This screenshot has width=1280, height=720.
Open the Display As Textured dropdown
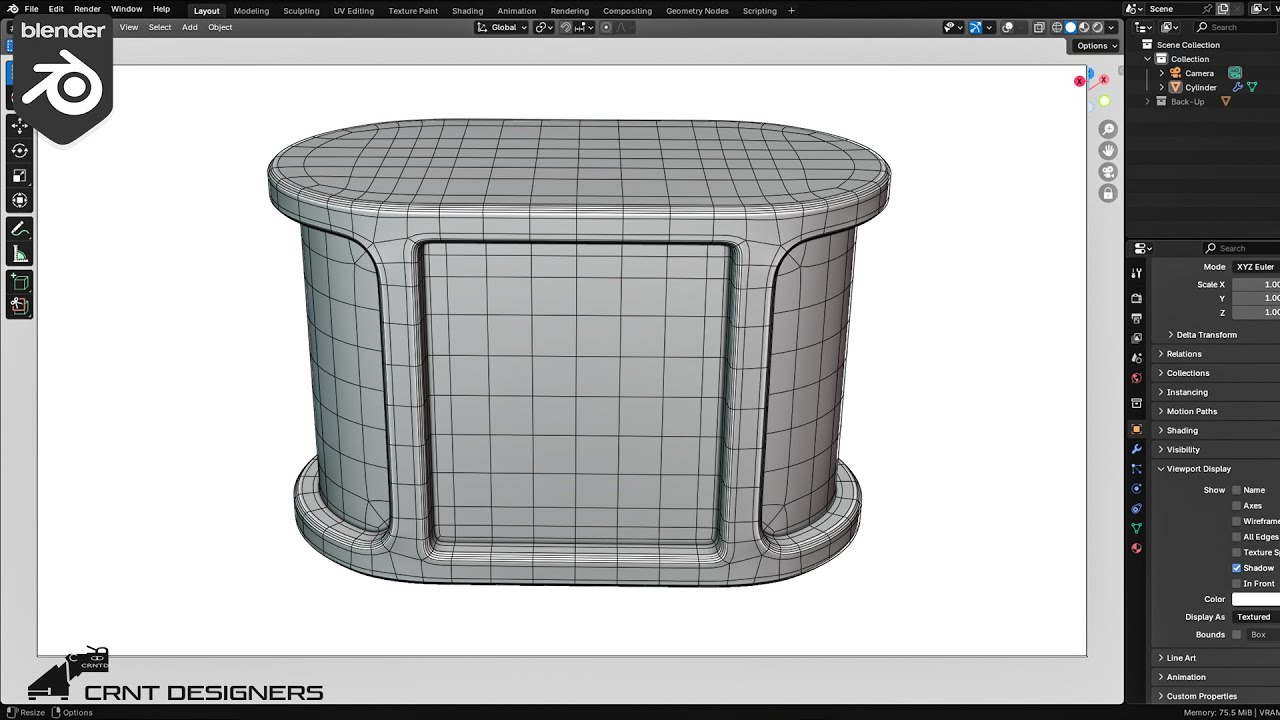tap(1256, 617)
